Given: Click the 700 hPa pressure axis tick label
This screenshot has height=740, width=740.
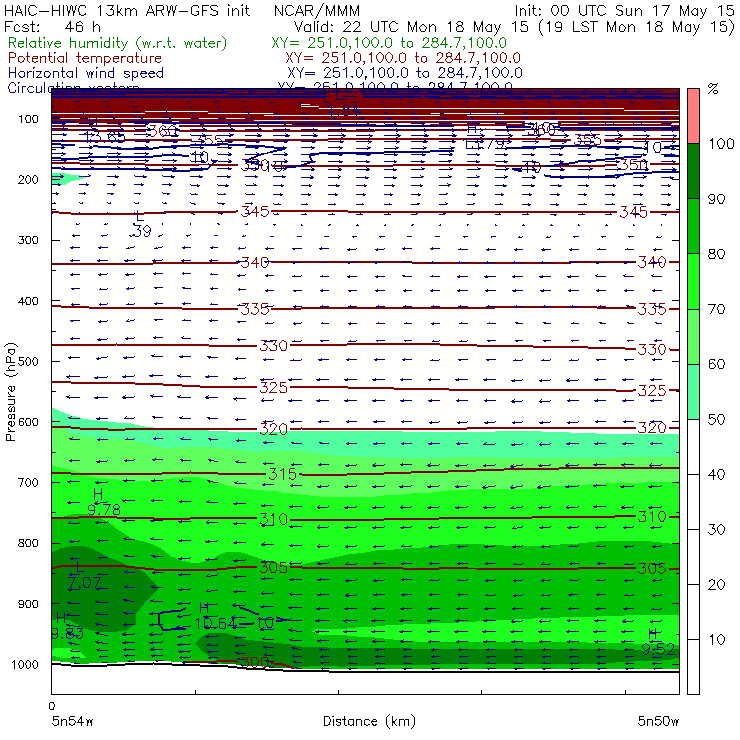Looking at the screenshot, I should (x=28, y=483).
